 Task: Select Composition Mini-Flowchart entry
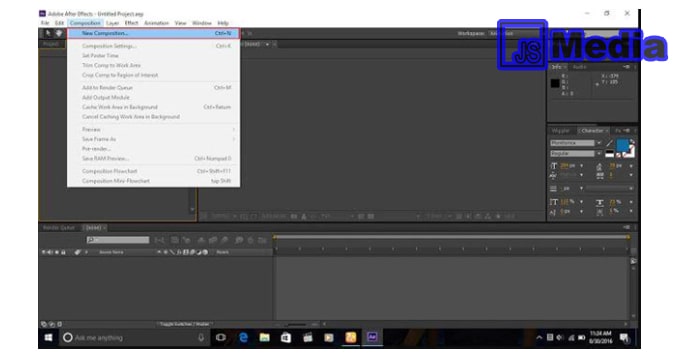[x=153, y=181]
